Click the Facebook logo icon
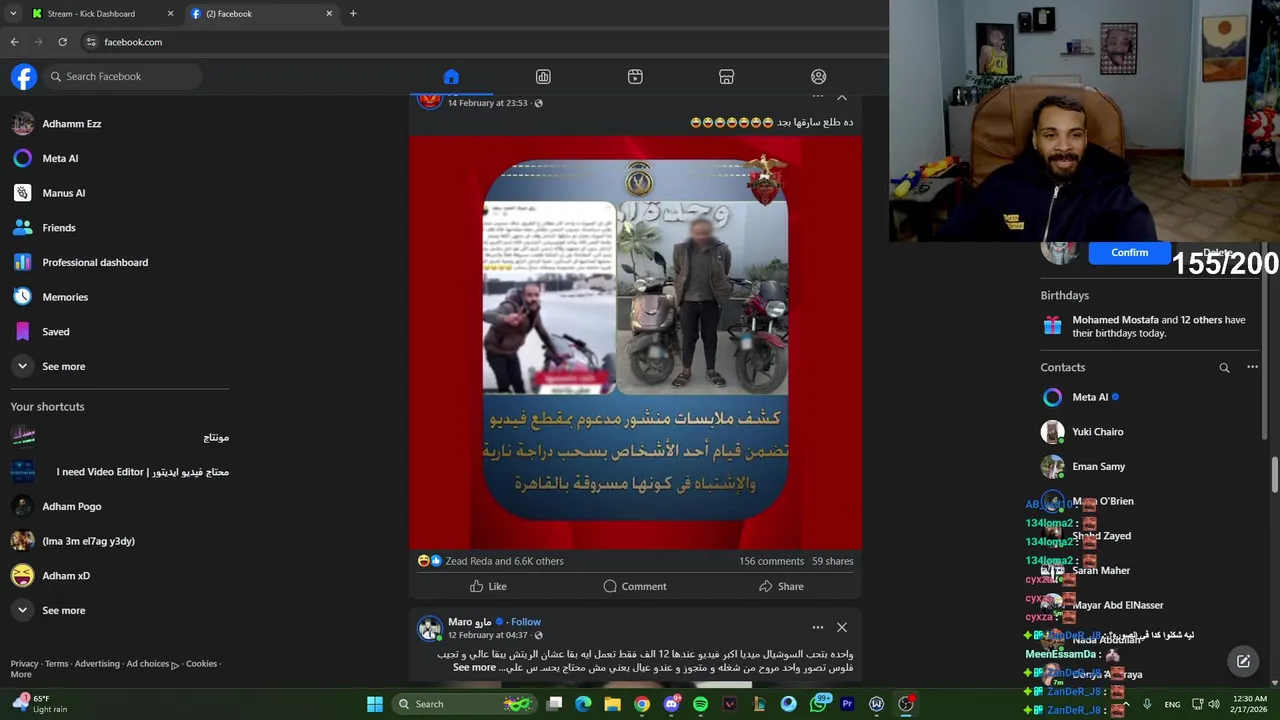 click(24, 76)
